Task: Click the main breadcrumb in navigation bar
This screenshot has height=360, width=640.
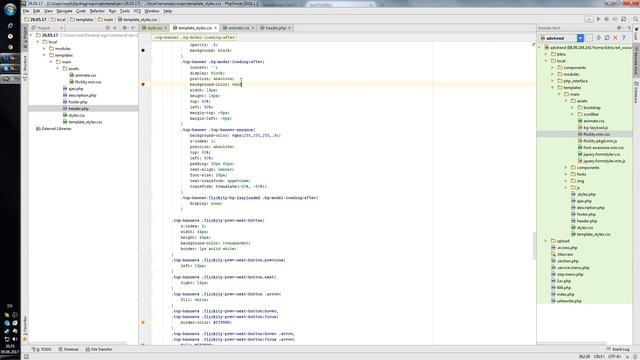Action: point(105,19)
